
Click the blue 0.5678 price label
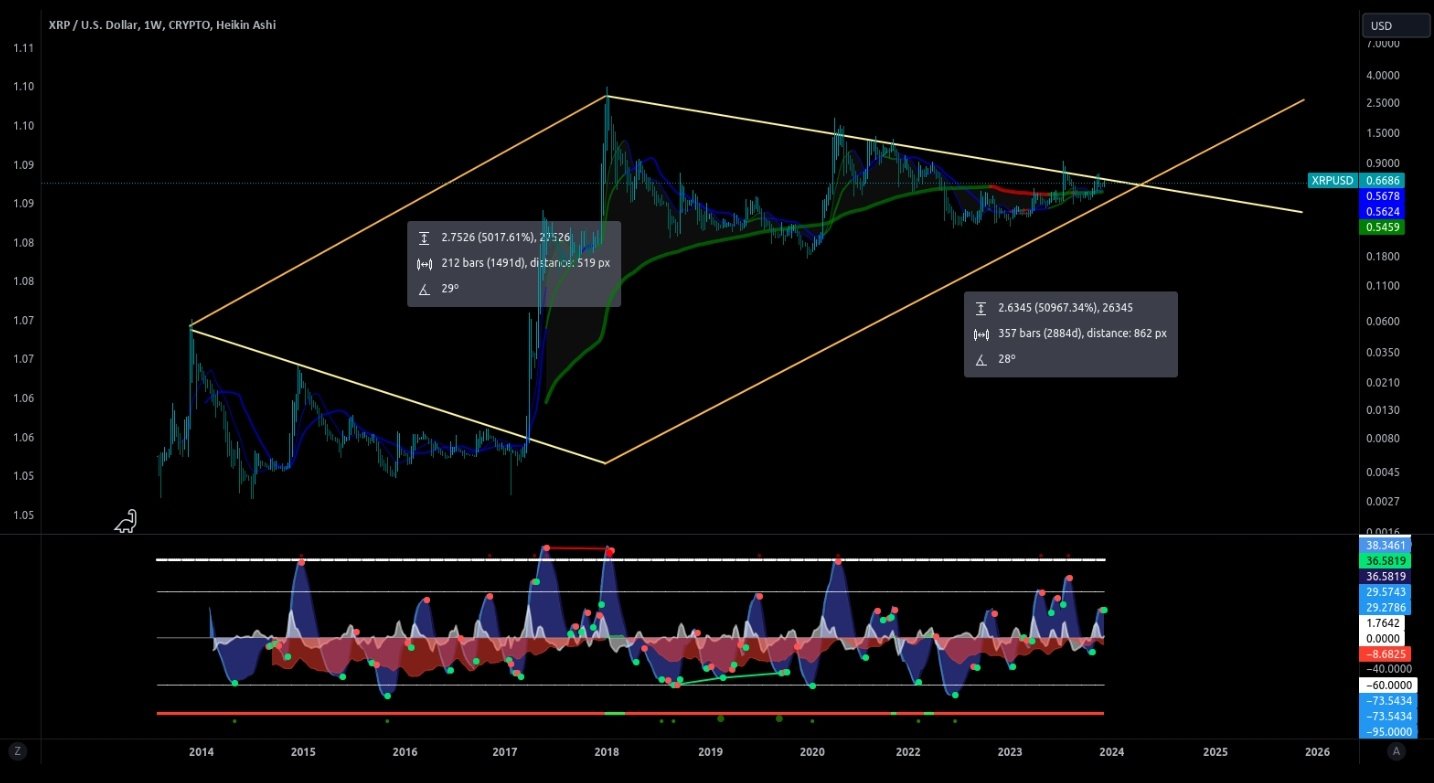click(1384, 196)
